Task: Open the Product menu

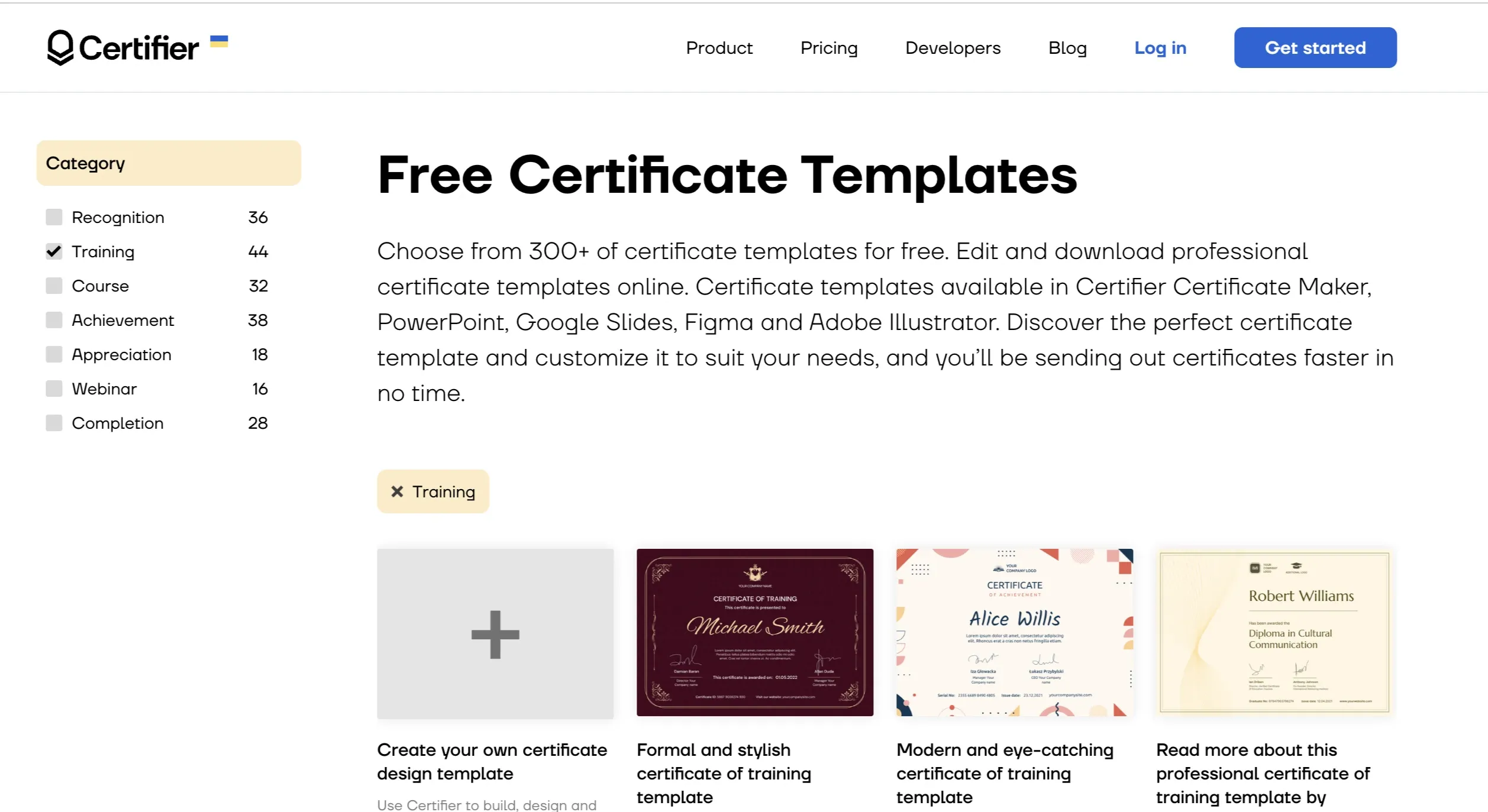Action: coord(719,47)
